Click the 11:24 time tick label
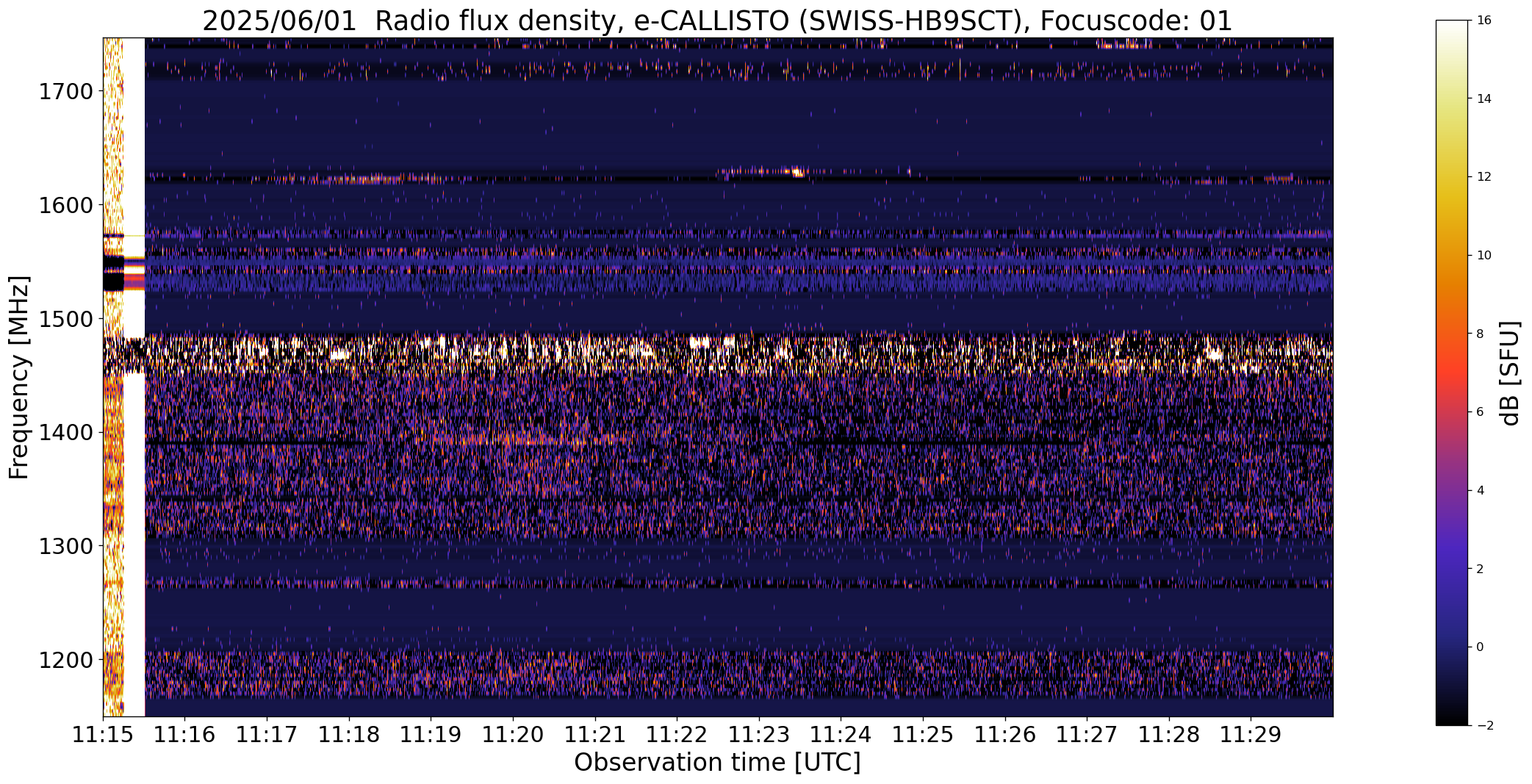Image resolution: width=1532 pixels, height=784 pixels. 841,734
